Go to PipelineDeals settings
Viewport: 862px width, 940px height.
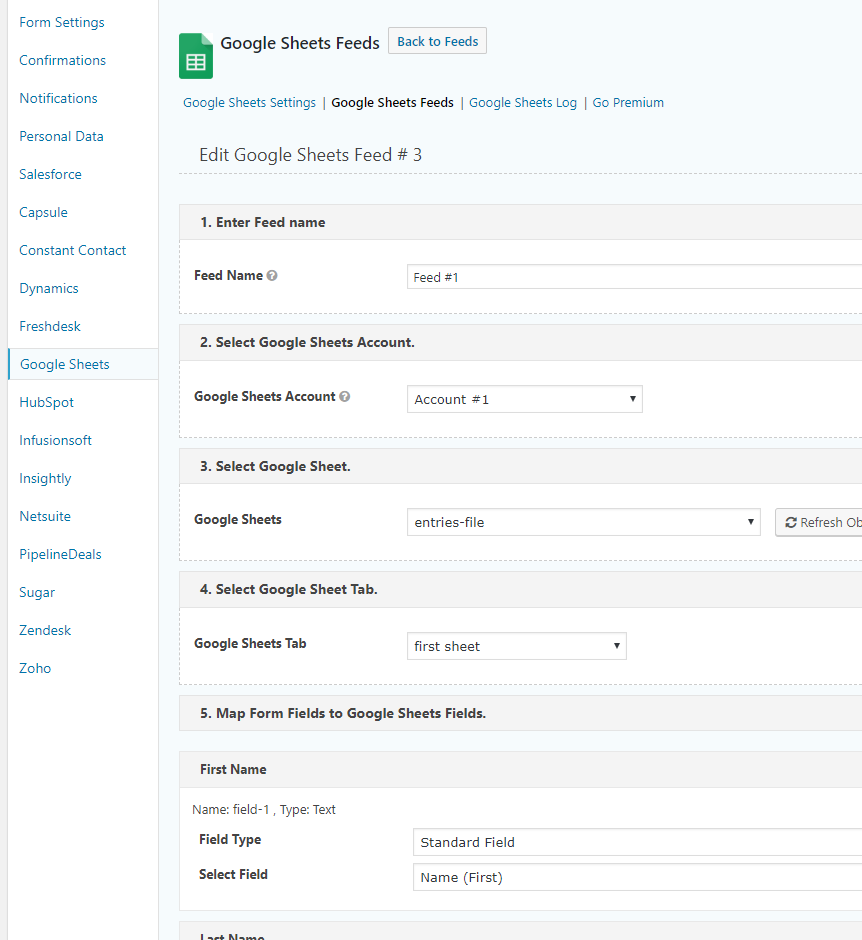click(60, 555)
